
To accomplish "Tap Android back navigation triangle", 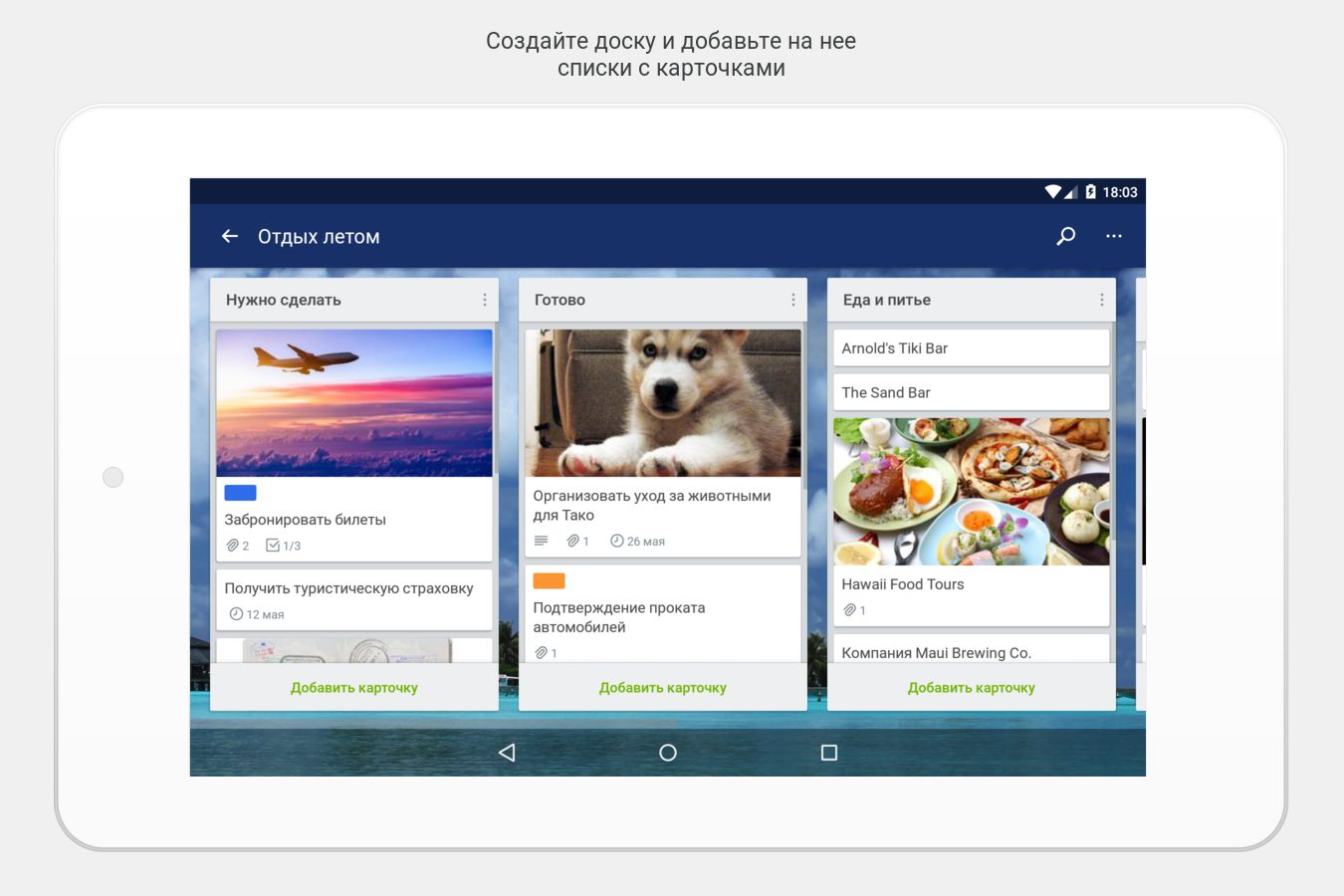I will tap(507, 753).
